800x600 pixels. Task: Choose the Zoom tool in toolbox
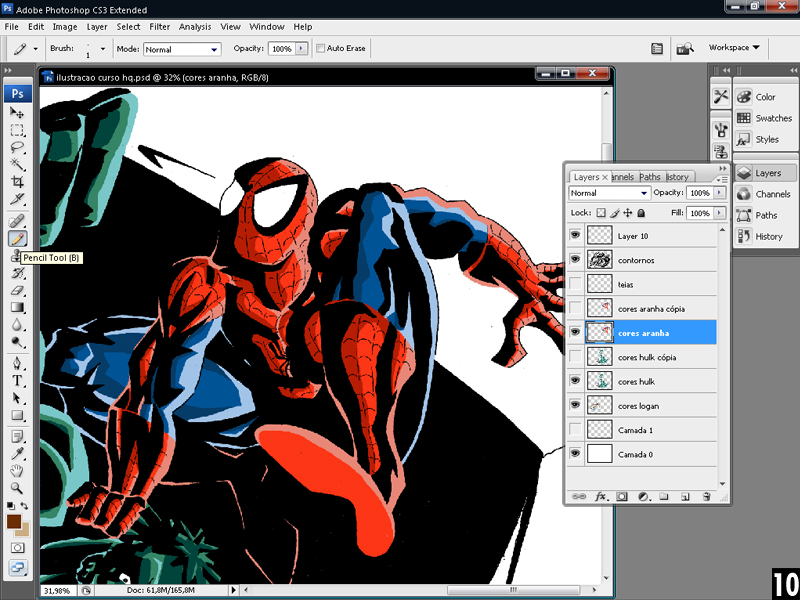pos(17,488)
